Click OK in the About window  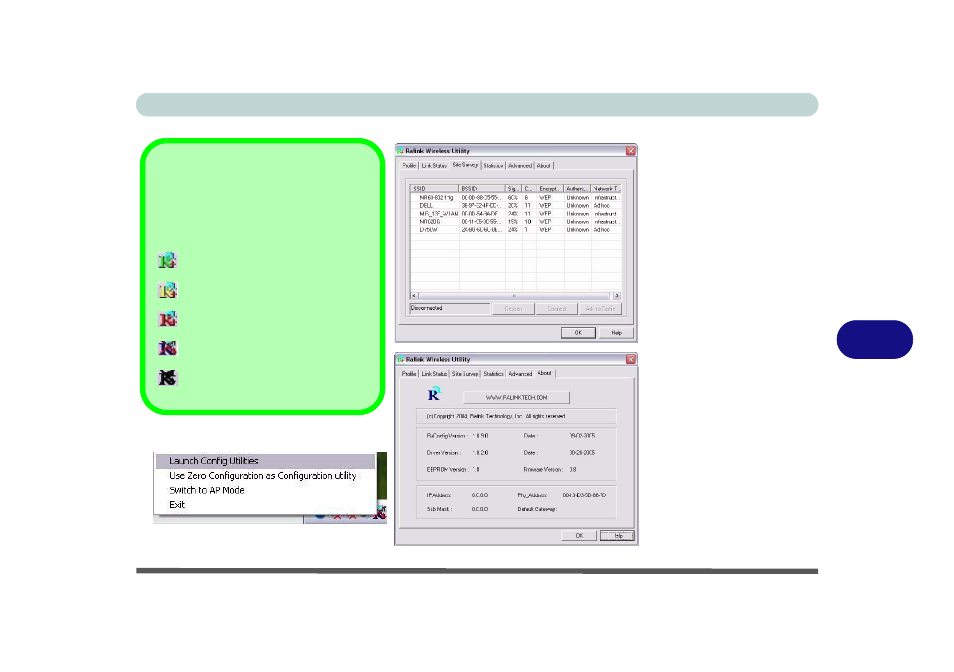tap(579, 536)
